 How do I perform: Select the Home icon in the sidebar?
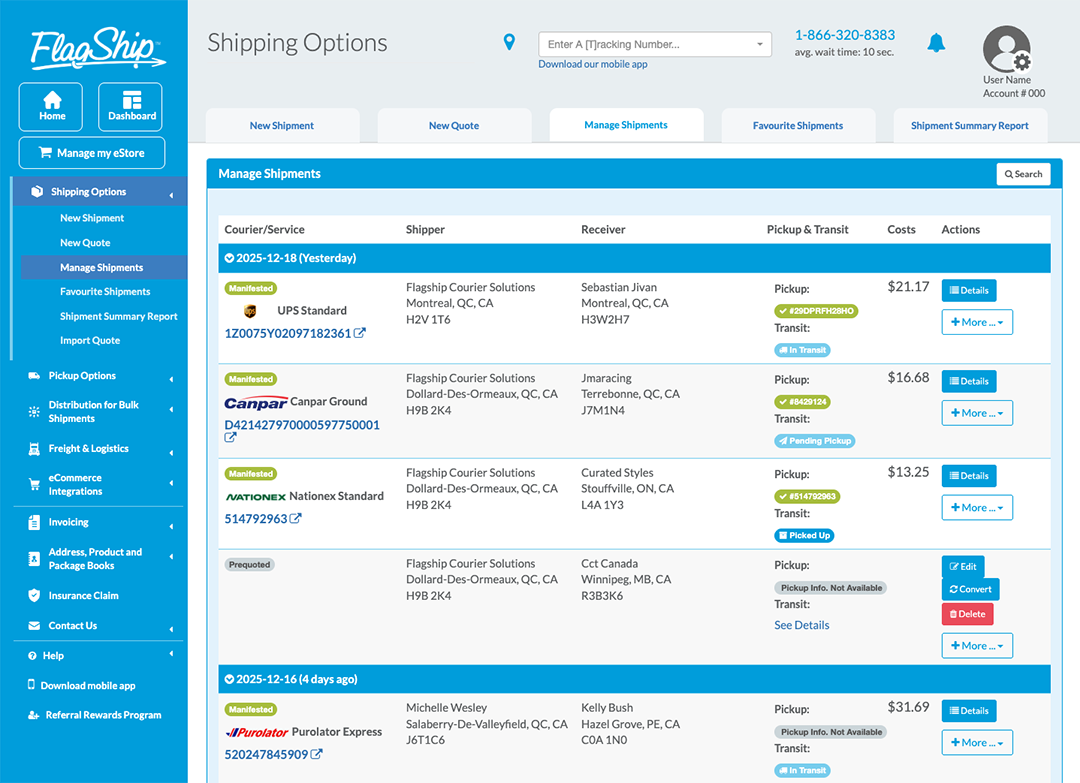(x=50, y=106)
